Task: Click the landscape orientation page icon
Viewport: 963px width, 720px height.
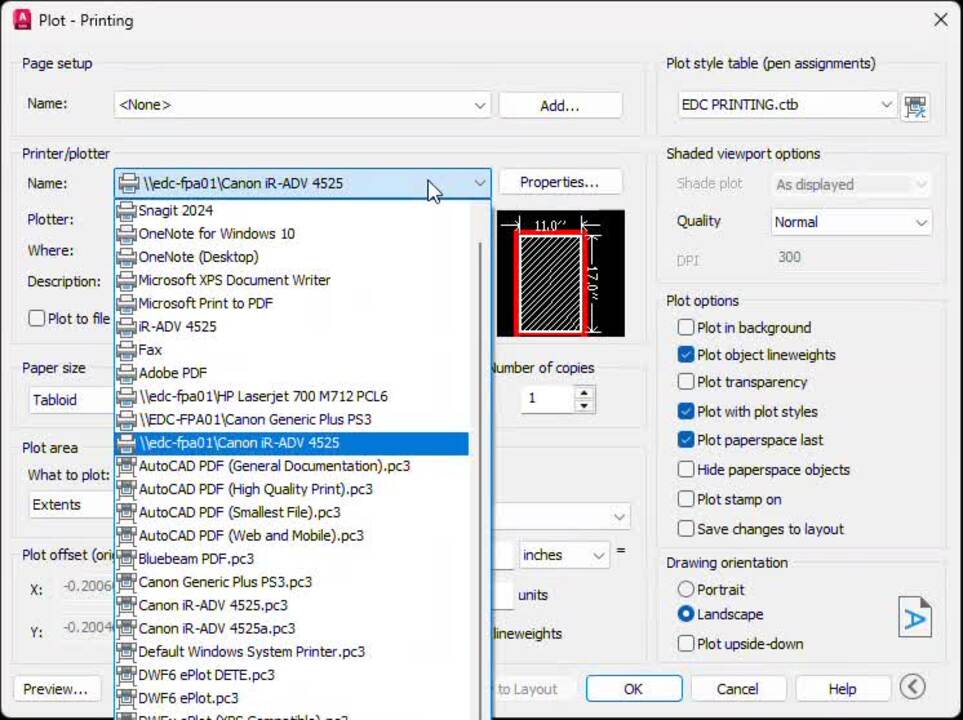Action: (914, 618)
